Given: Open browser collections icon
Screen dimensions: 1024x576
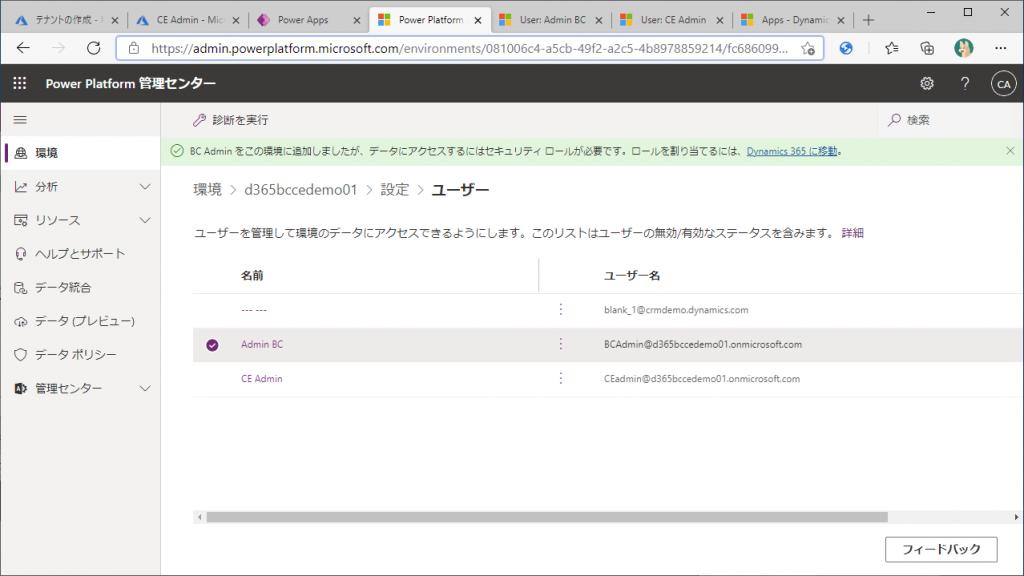Looking at the screenshot, I should coord(927,48).
